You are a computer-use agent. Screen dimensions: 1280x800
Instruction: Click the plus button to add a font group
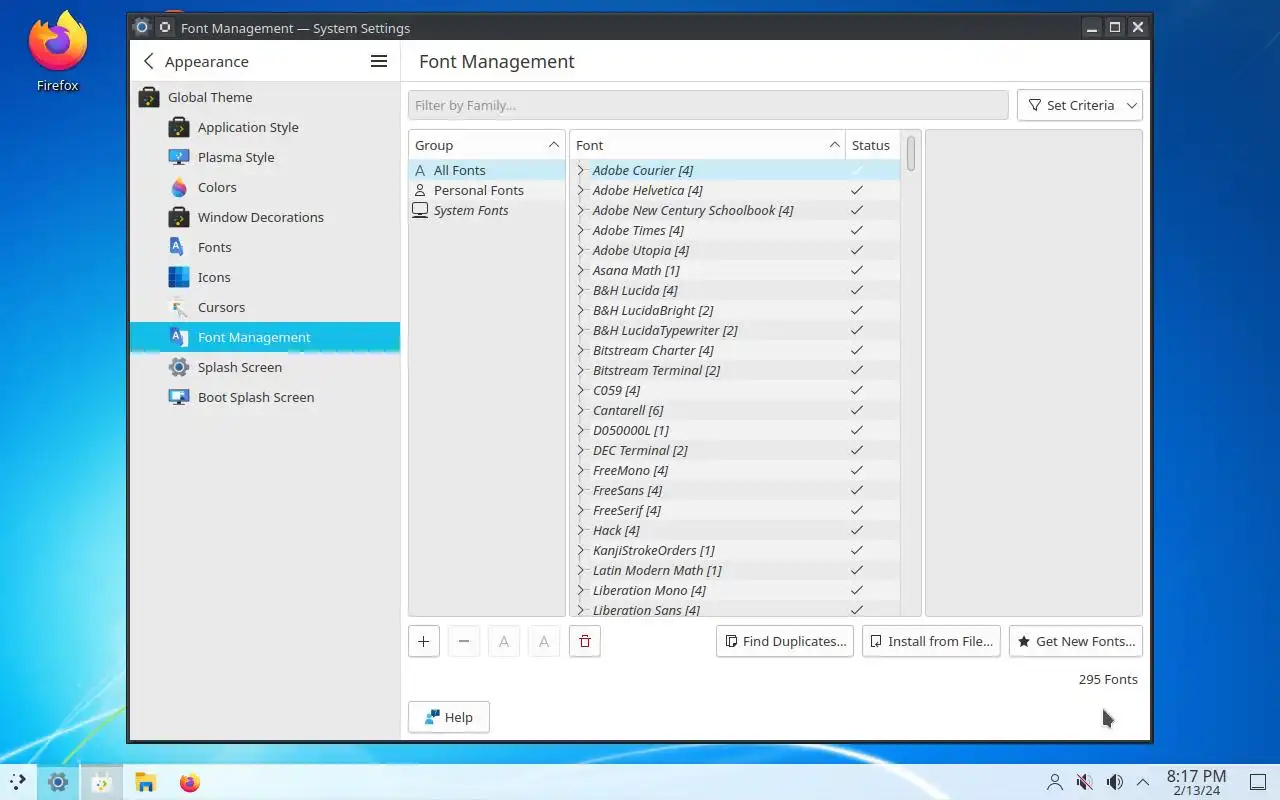pyautogui.click(x=424, y=641)
